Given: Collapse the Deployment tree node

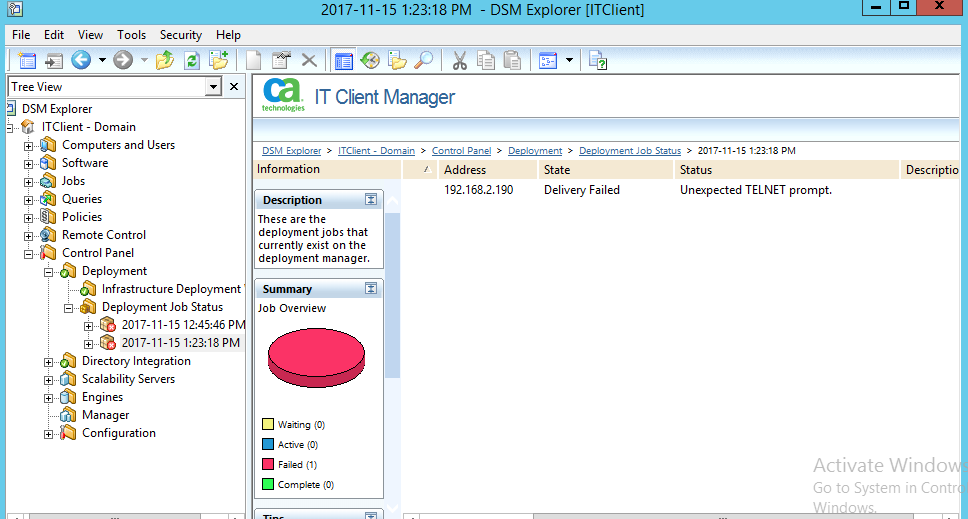Looking at the screenshot, I should 48,272.
